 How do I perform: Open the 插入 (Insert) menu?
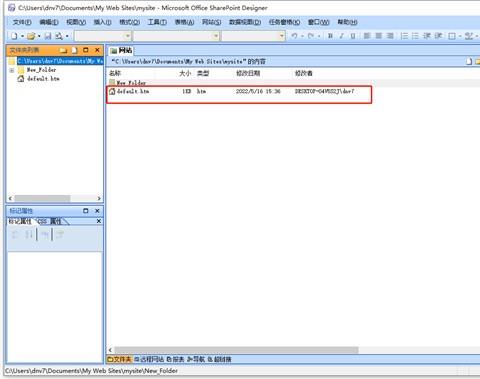pos(102,22)
